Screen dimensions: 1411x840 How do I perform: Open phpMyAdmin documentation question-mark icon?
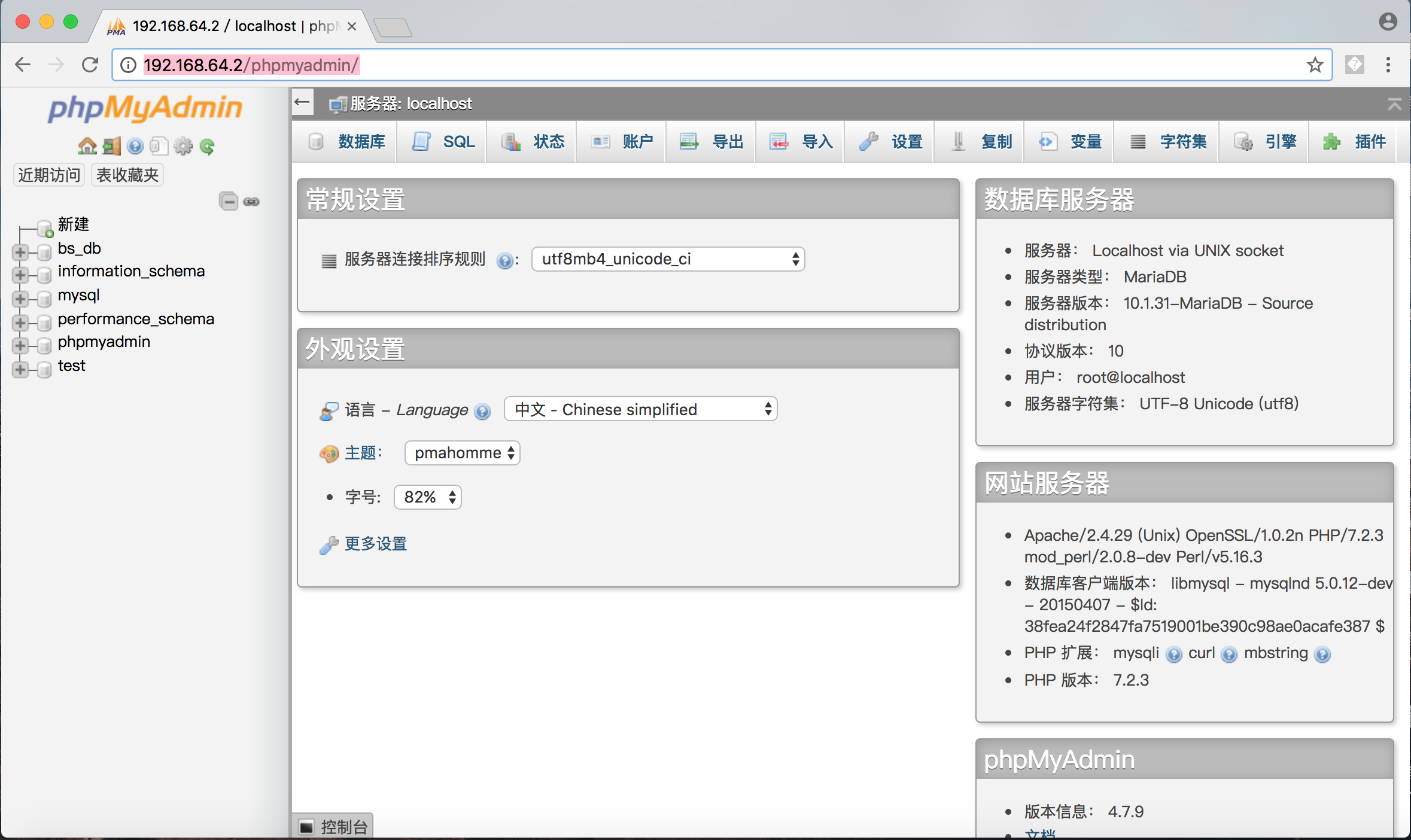(135, 146)
